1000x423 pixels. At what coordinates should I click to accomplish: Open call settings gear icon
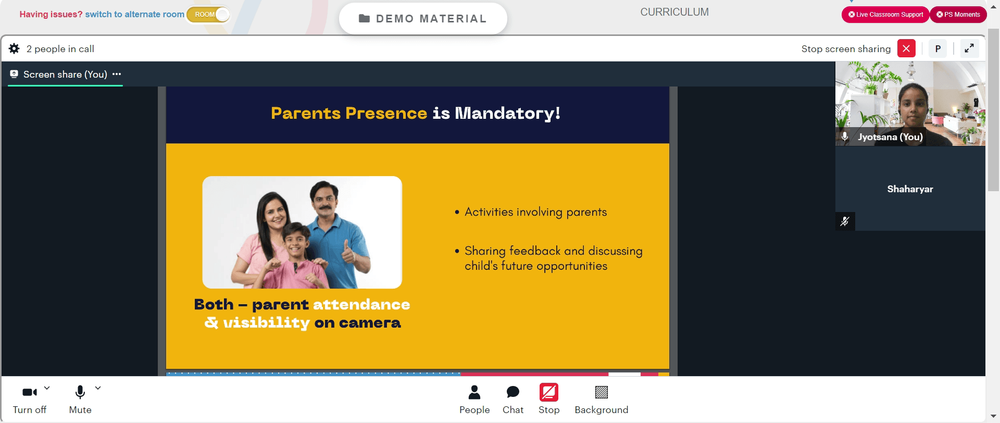click(14, 48)
